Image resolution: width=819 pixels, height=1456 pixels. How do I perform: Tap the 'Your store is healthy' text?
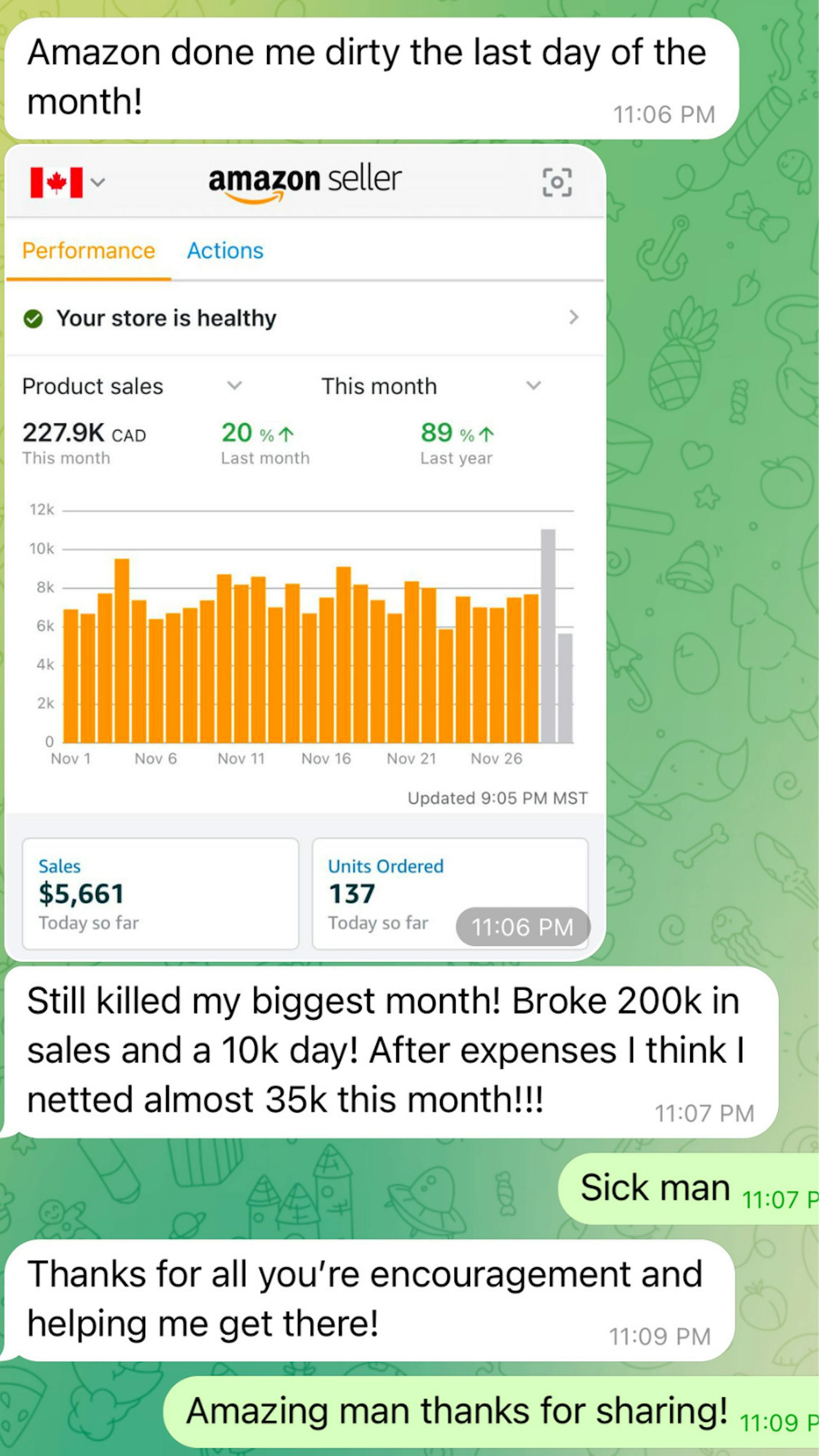pos(166,319)
